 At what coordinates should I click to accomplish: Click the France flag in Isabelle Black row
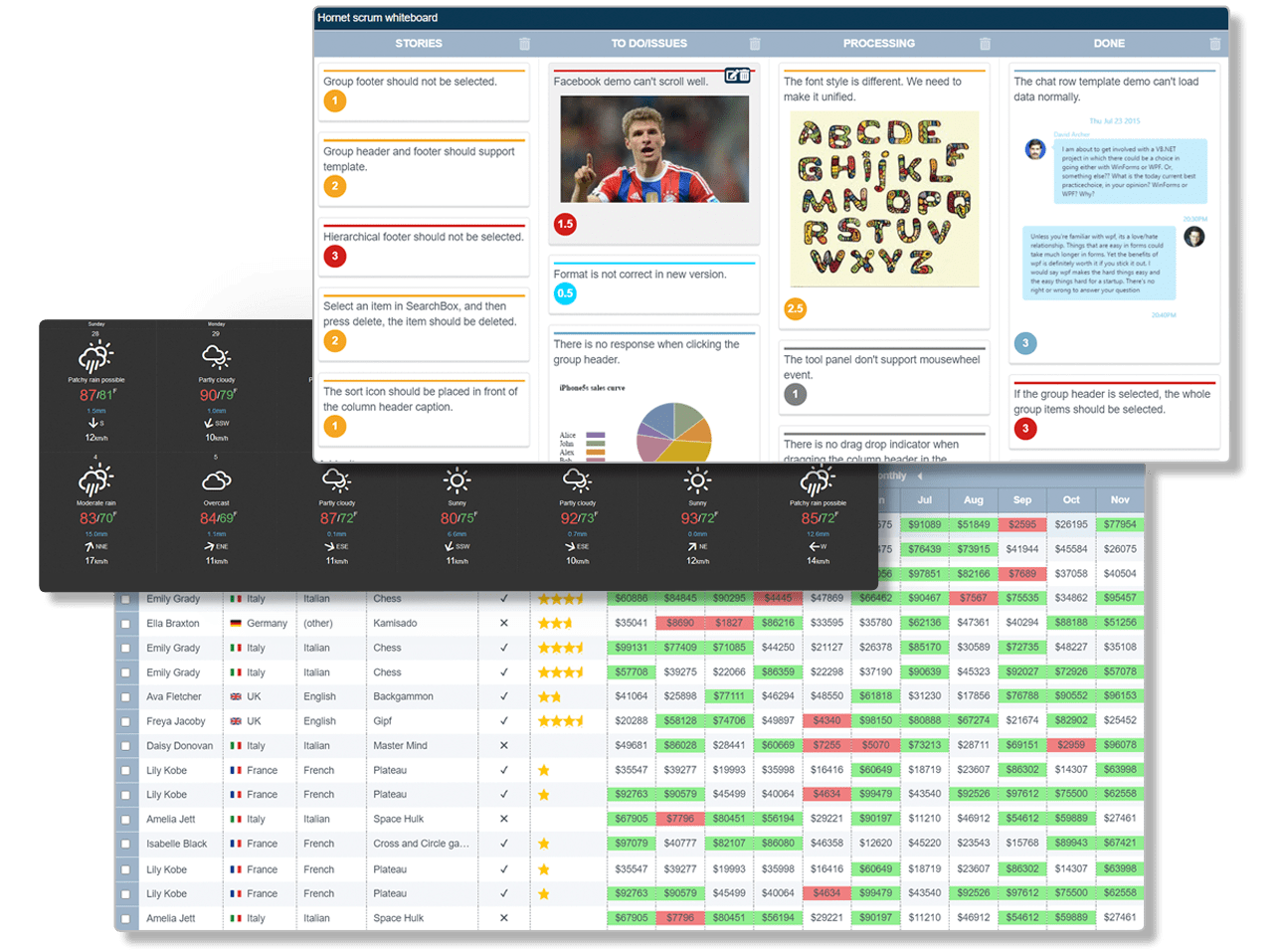236,844
